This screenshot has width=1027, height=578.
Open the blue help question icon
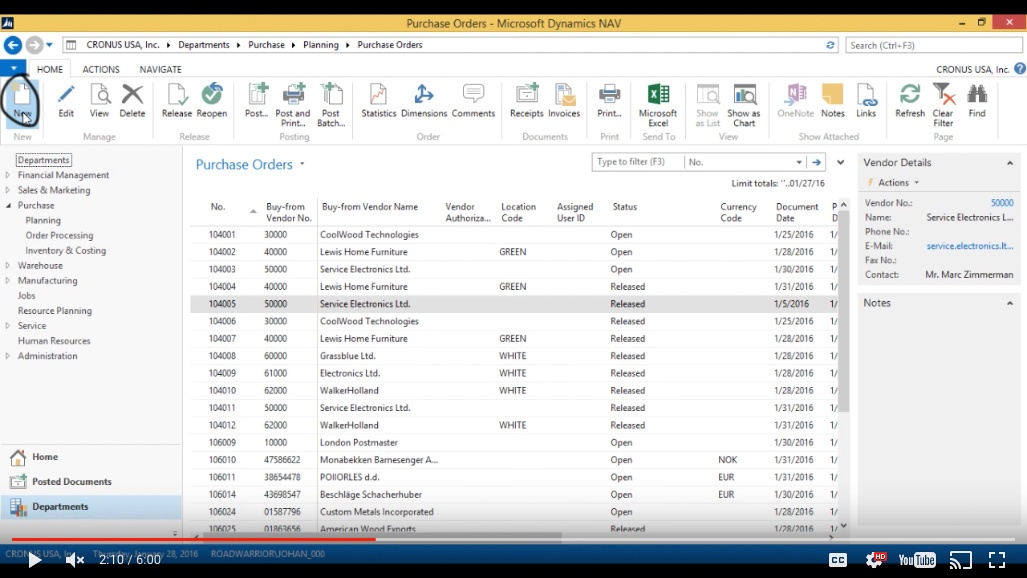click(x=1020, y=69)
